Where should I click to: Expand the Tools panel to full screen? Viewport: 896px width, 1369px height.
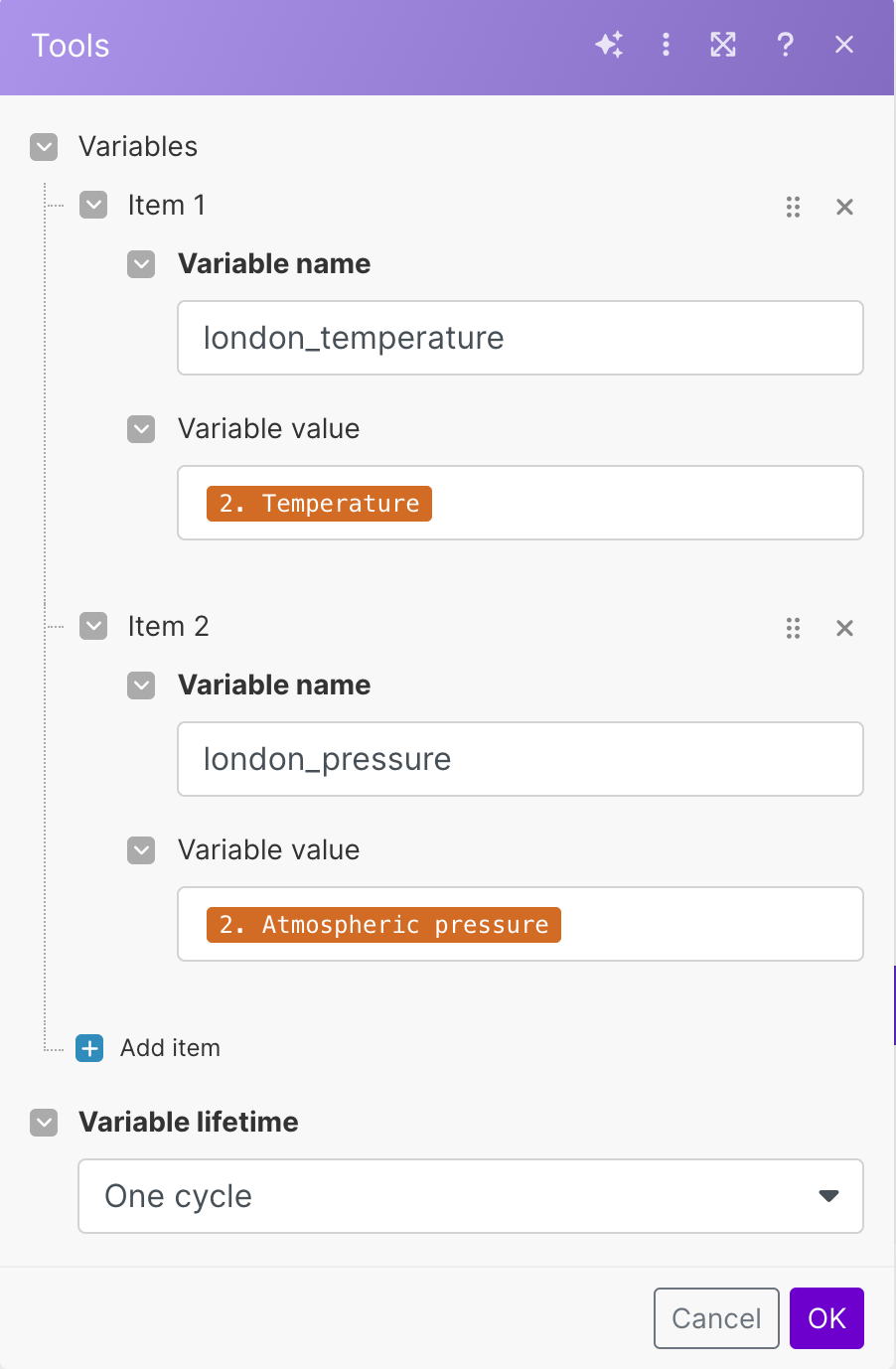pyautogui.click(x=723, y=45)
